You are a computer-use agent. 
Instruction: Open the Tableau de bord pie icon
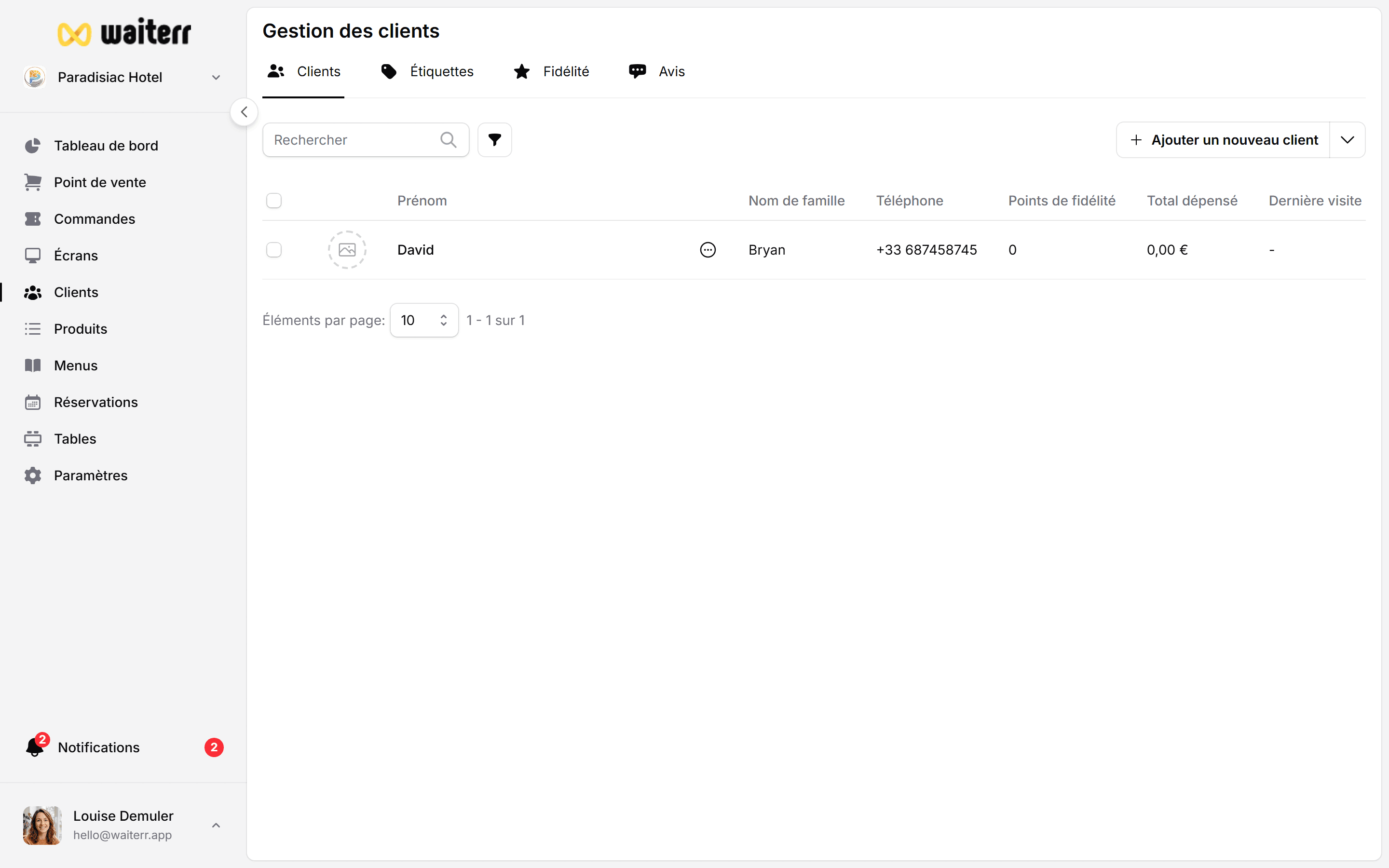(x=33, y=146)
